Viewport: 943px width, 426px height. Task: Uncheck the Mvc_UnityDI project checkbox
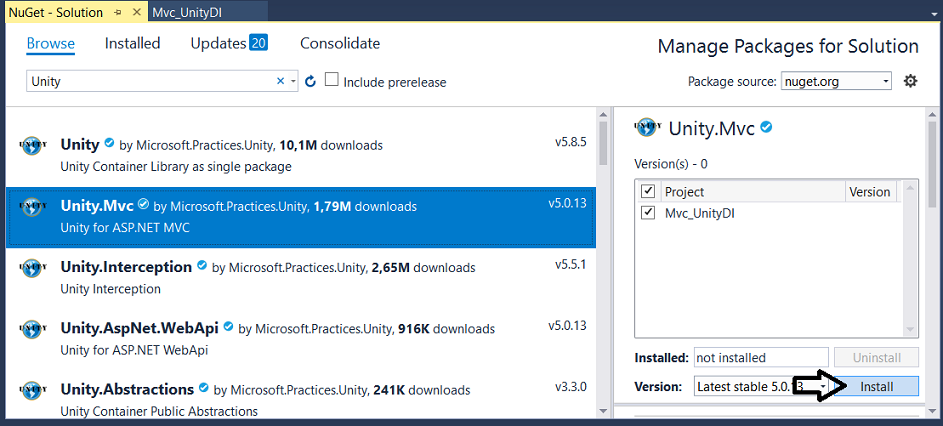point(648,212)
